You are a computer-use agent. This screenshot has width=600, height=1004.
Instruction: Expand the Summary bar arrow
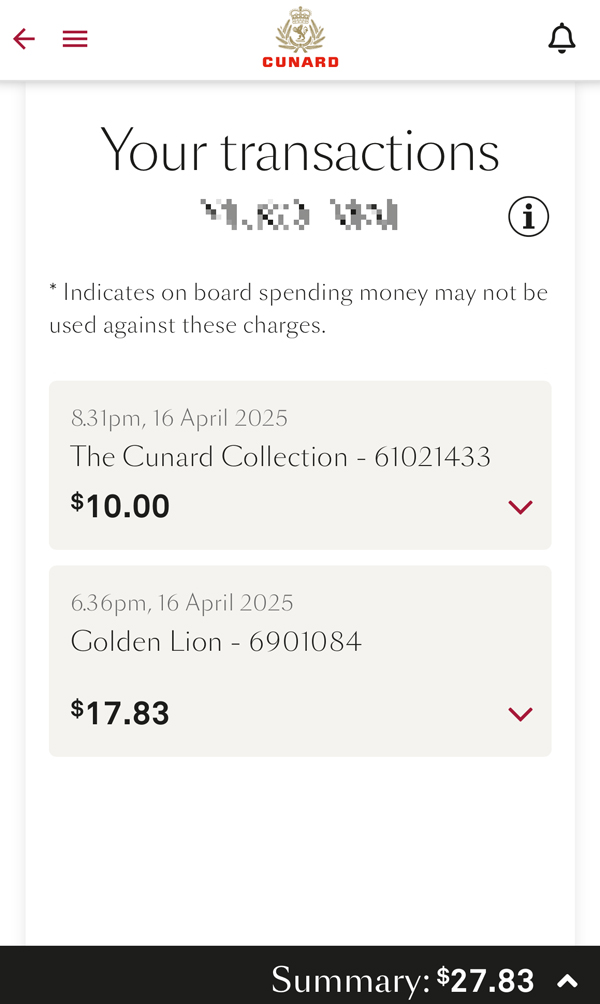pos(567,980)
